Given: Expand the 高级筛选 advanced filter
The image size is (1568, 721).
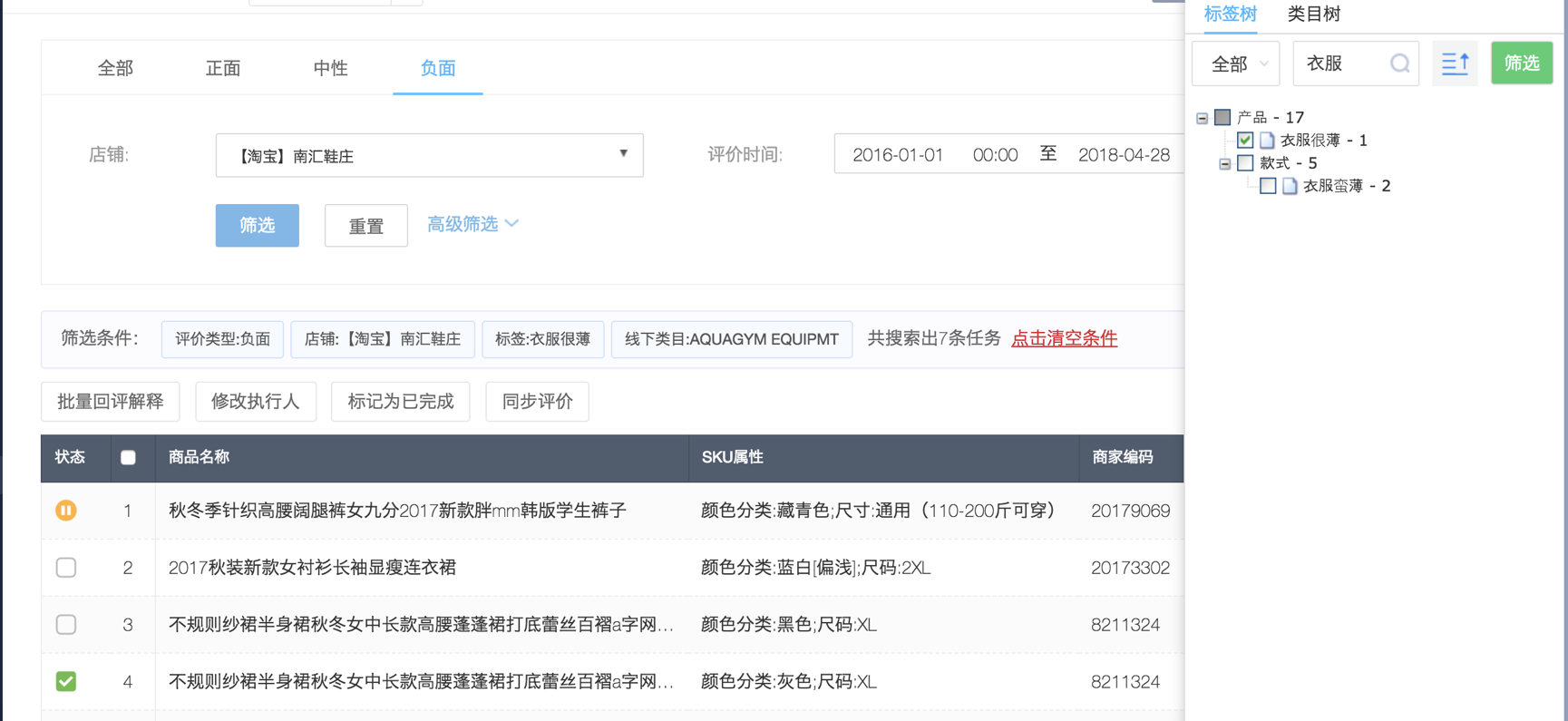Looking at the screenshot, I should pos(472,224).
